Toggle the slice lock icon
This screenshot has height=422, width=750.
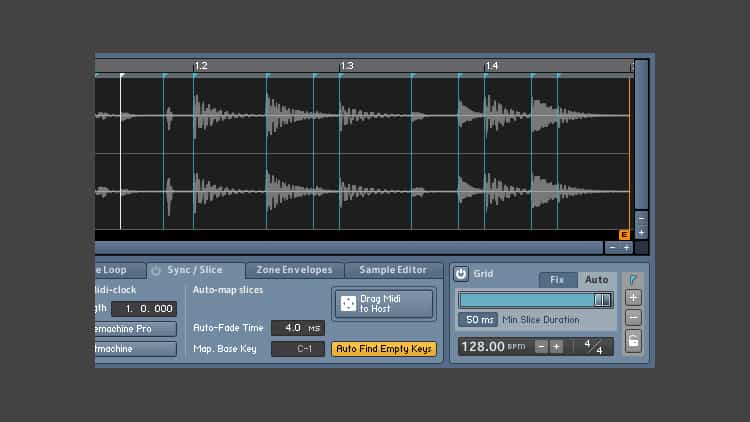click(x=633, y=341)
